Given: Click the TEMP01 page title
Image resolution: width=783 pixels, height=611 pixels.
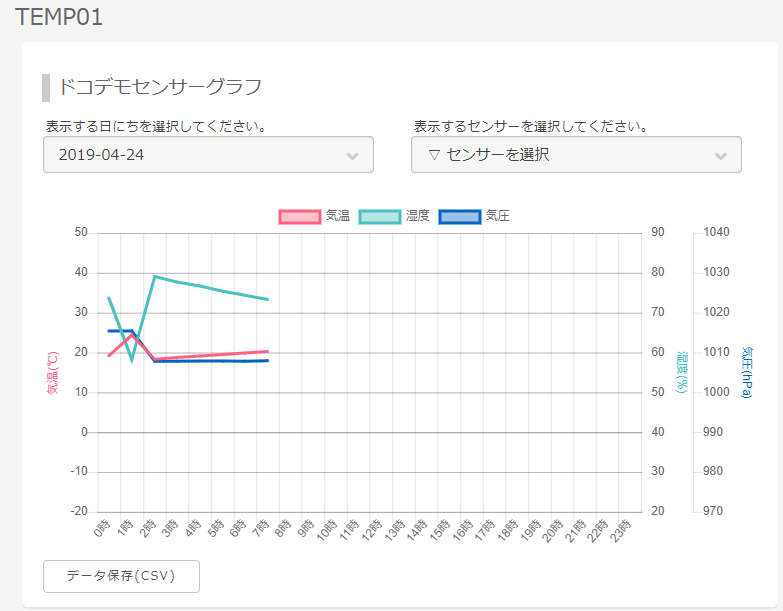Looking at the screenshot, I should (59, 17).
